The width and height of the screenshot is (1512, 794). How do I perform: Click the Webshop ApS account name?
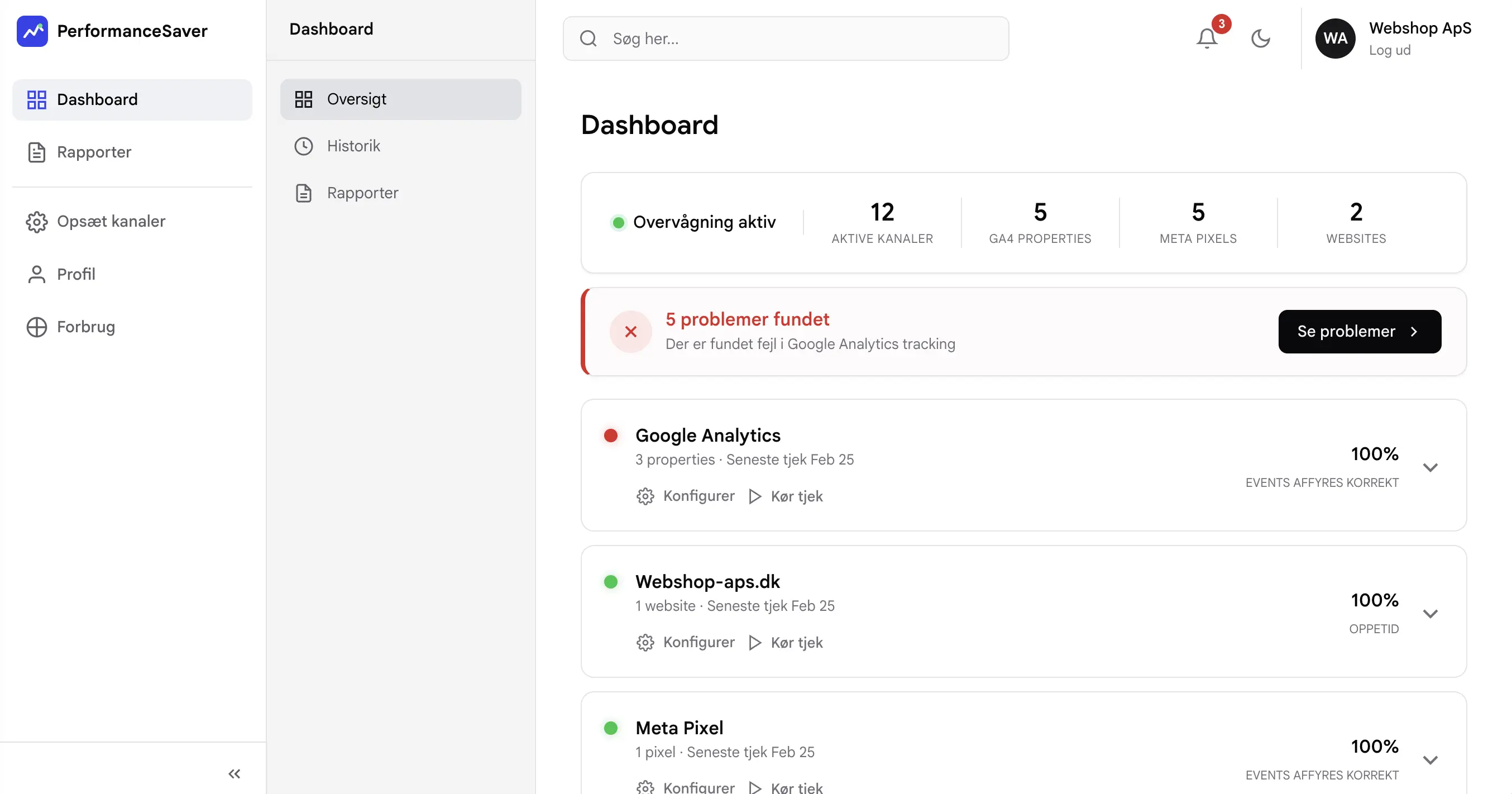click(1420, 28)
